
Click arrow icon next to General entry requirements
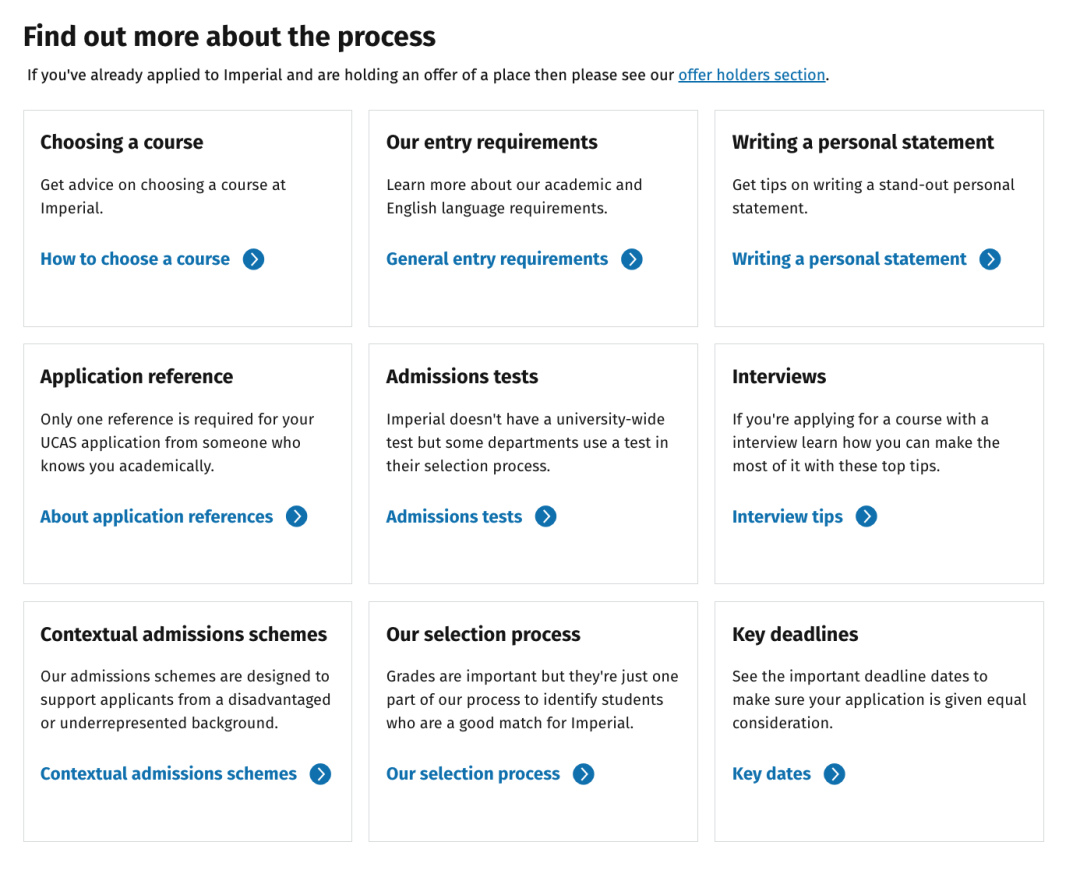point(632,259)
